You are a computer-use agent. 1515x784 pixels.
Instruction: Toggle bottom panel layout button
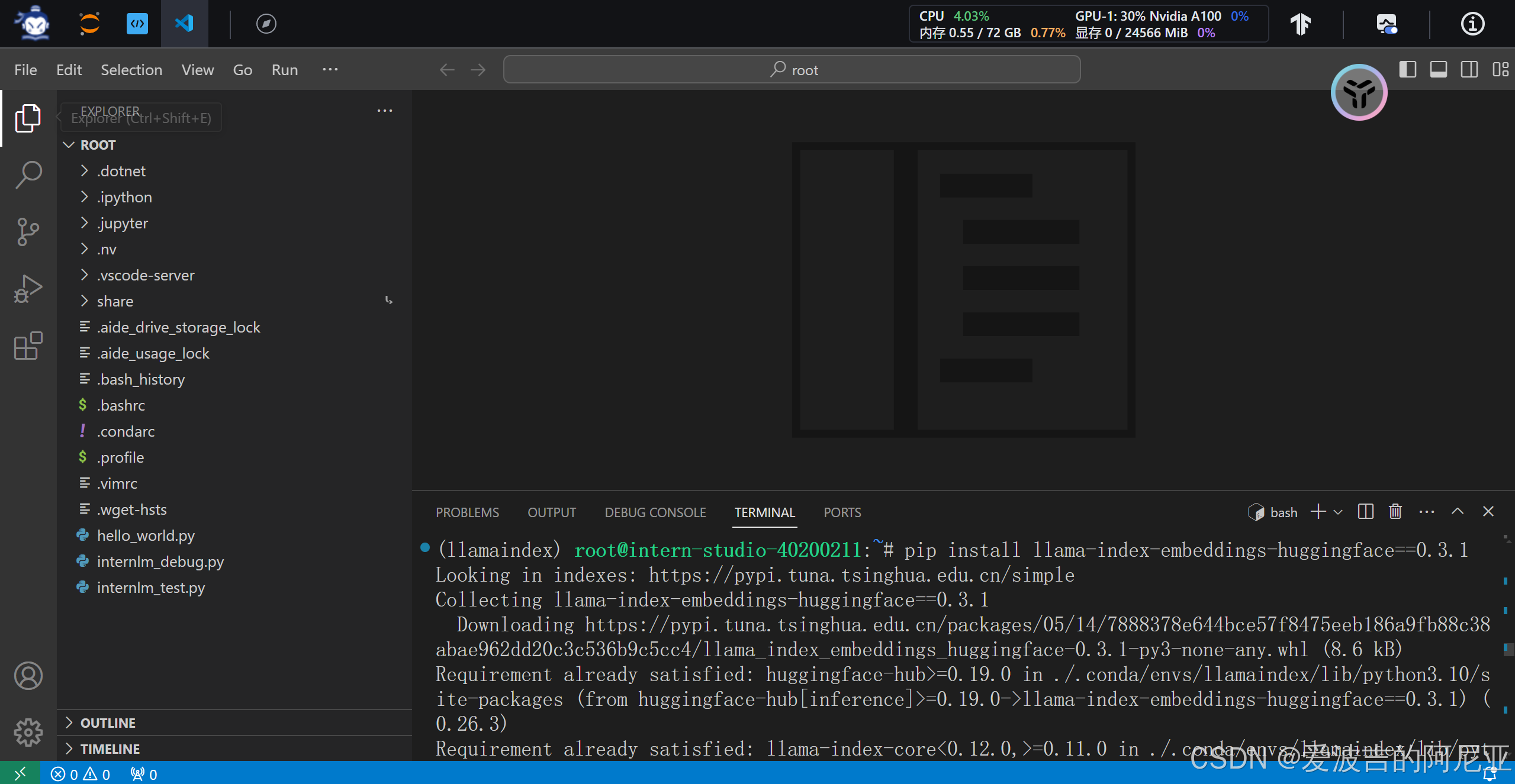coord(1438,70)
